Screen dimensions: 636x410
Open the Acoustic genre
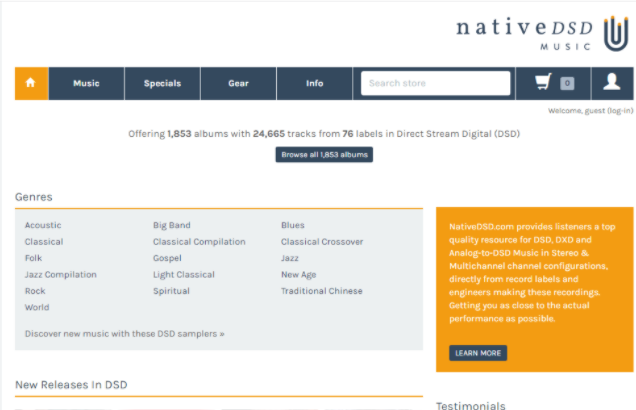coord(43,225)
